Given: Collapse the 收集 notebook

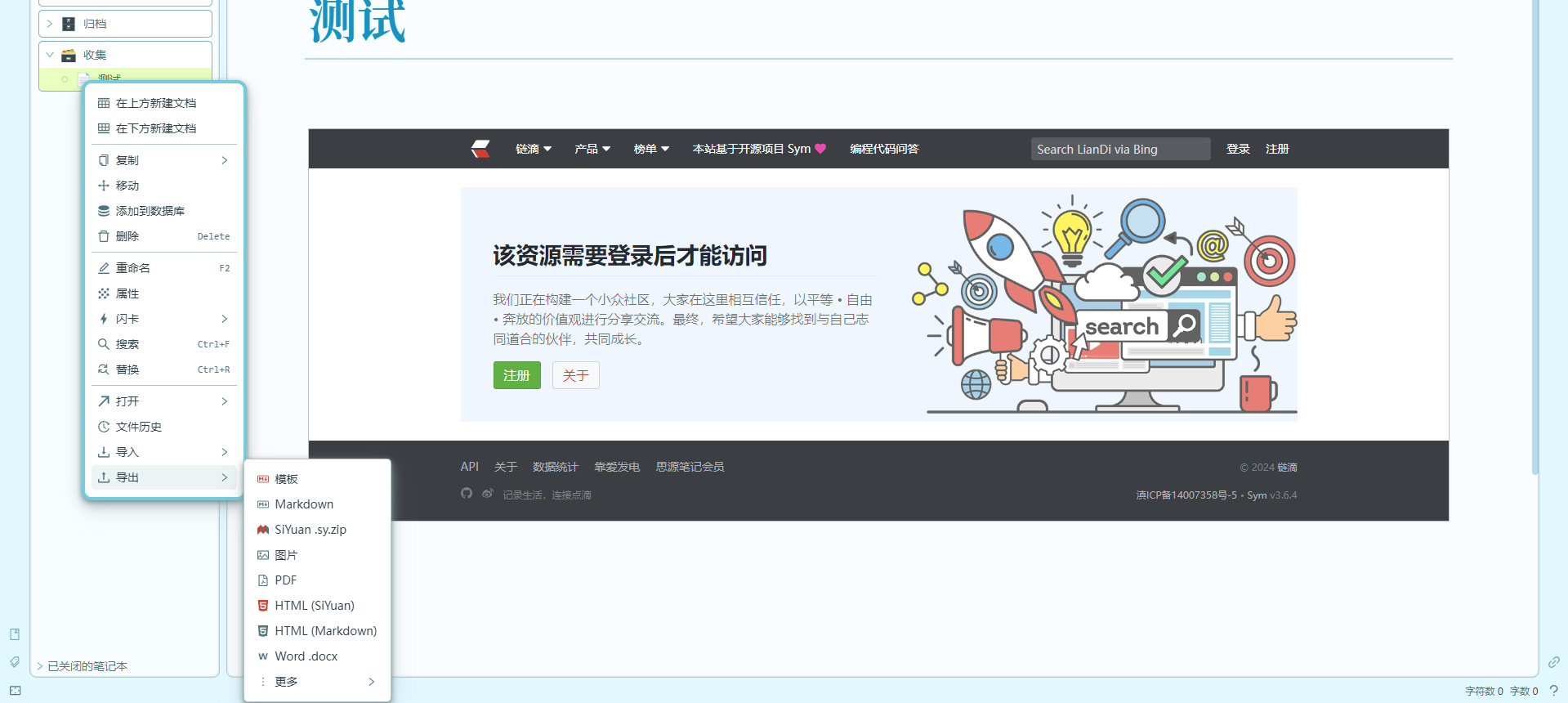Looking at the screenshot, I should pos(50,55).
